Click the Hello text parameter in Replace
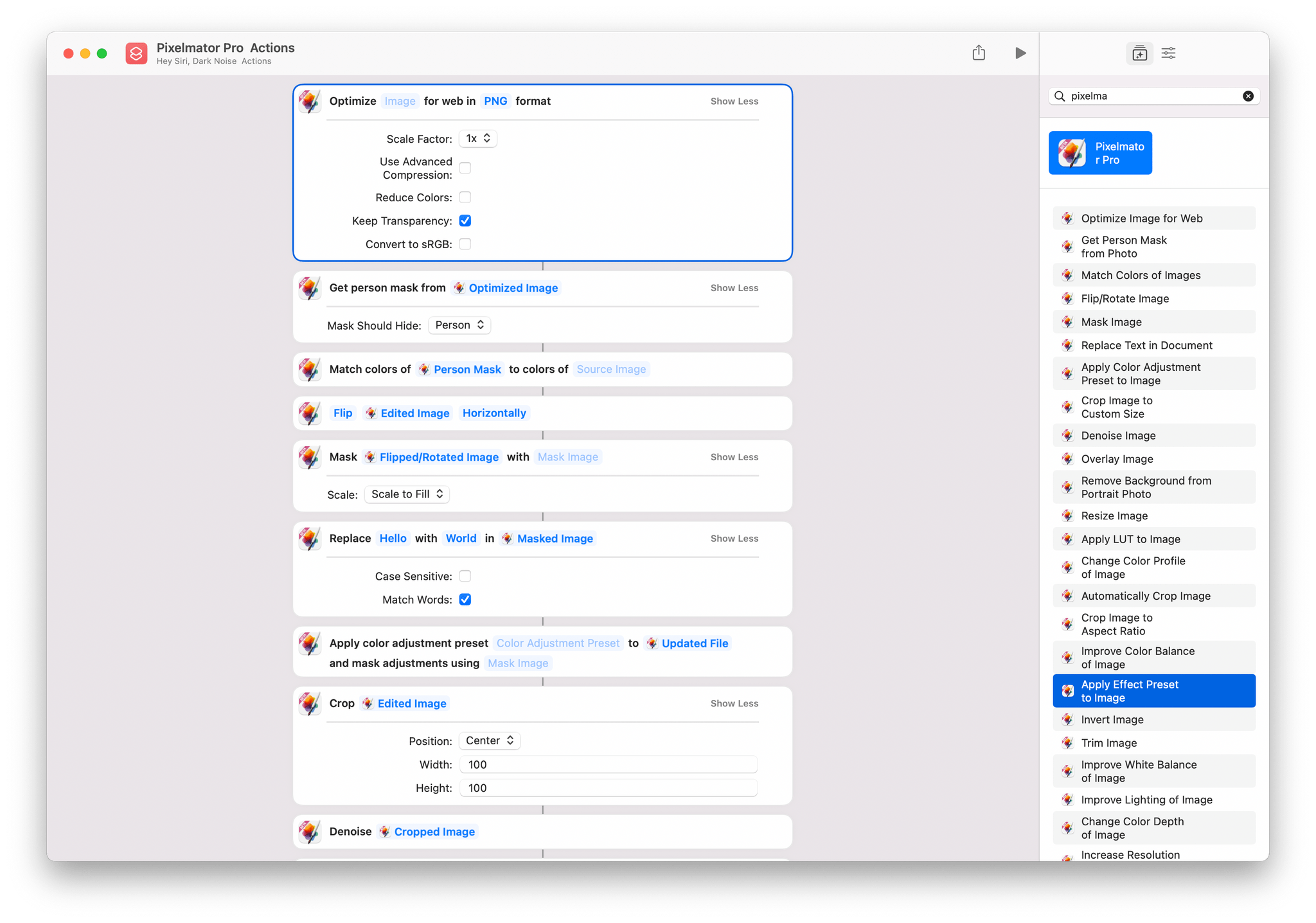Viewport: 1316px width, 923px height. tap(393, 539)
